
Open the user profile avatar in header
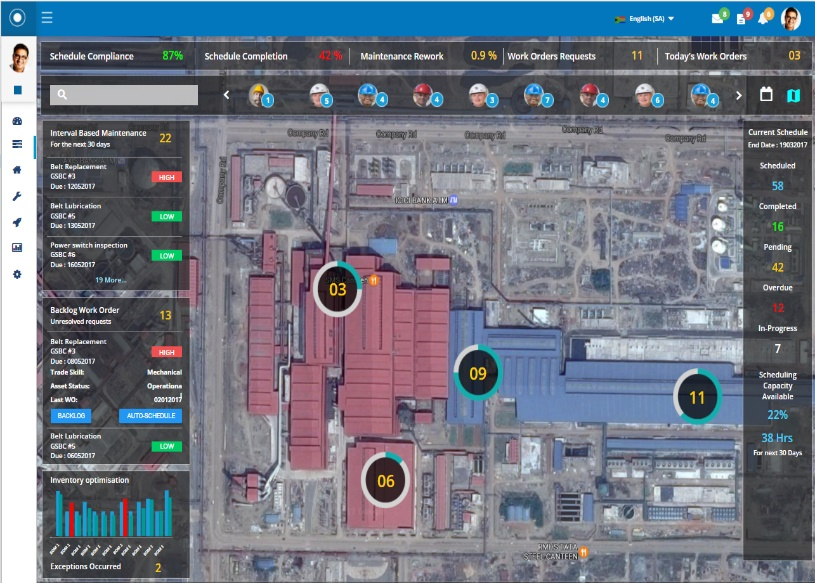(791, 19)
